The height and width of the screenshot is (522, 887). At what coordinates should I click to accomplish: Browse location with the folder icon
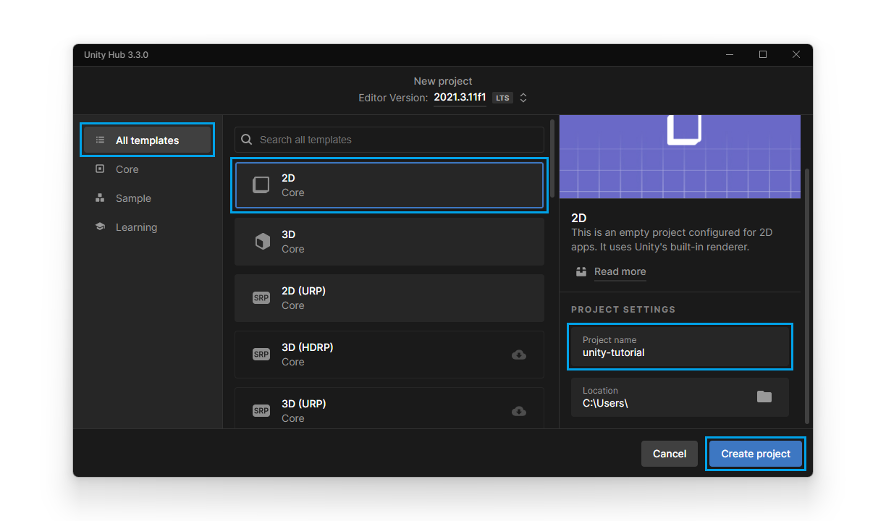[x=764, y=396]
